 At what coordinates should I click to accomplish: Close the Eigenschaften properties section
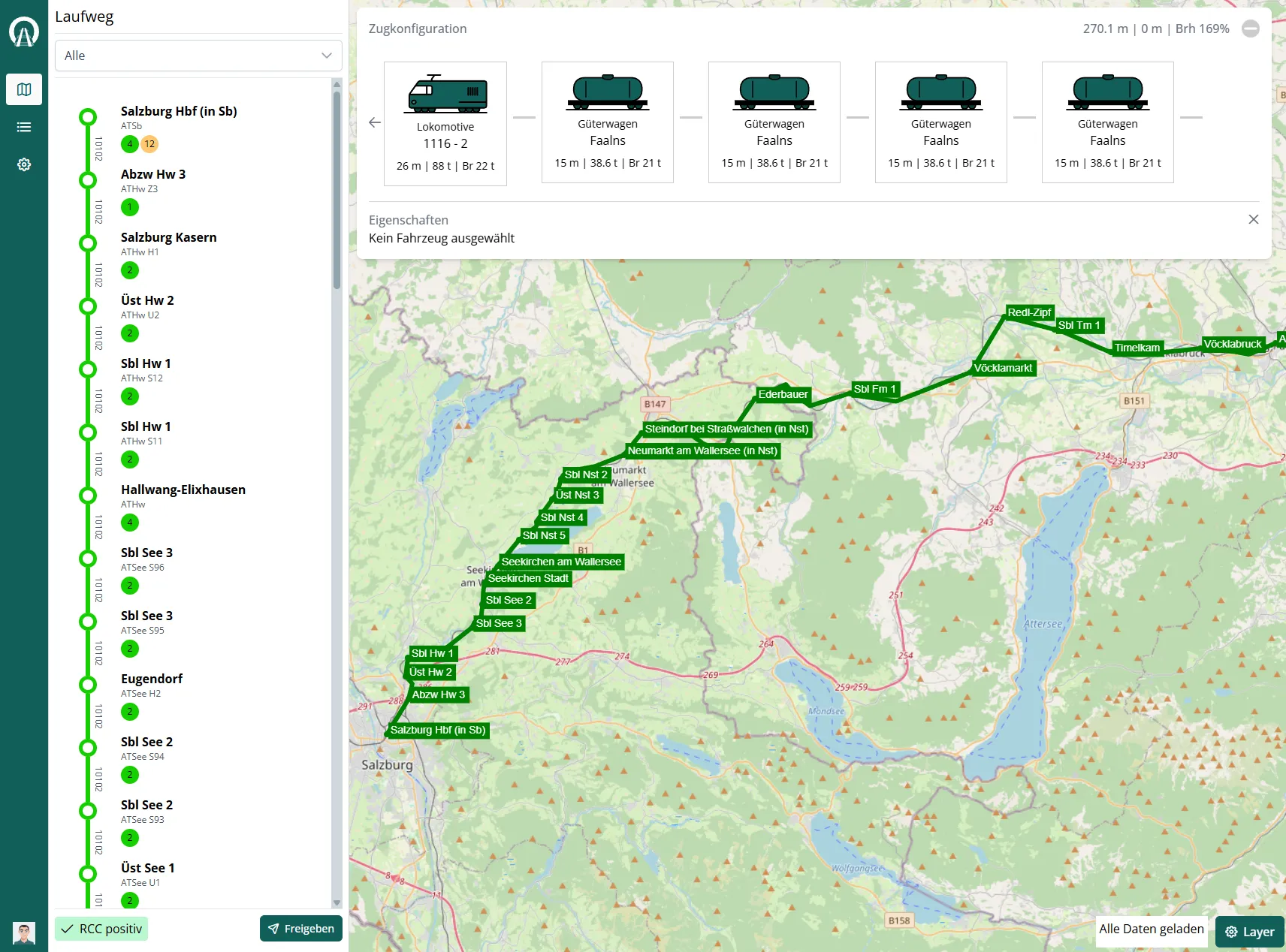coord(1253,219)
